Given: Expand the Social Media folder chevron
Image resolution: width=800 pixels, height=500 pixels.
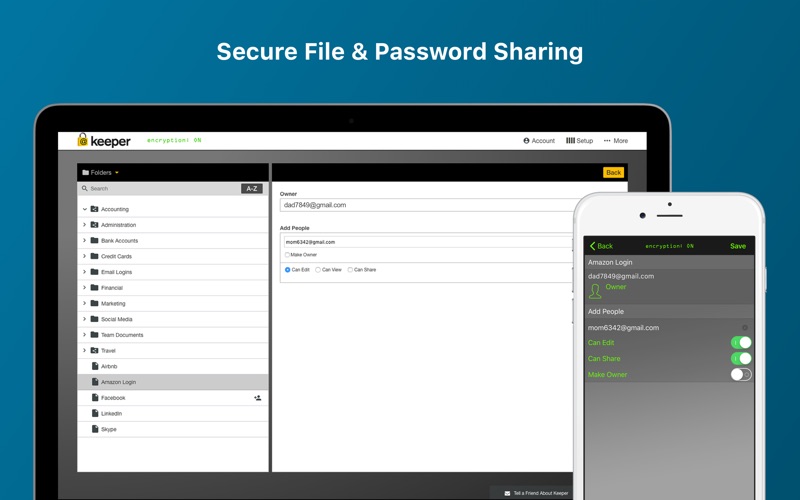Looking at the screenshot, I should tap(85, 319).
